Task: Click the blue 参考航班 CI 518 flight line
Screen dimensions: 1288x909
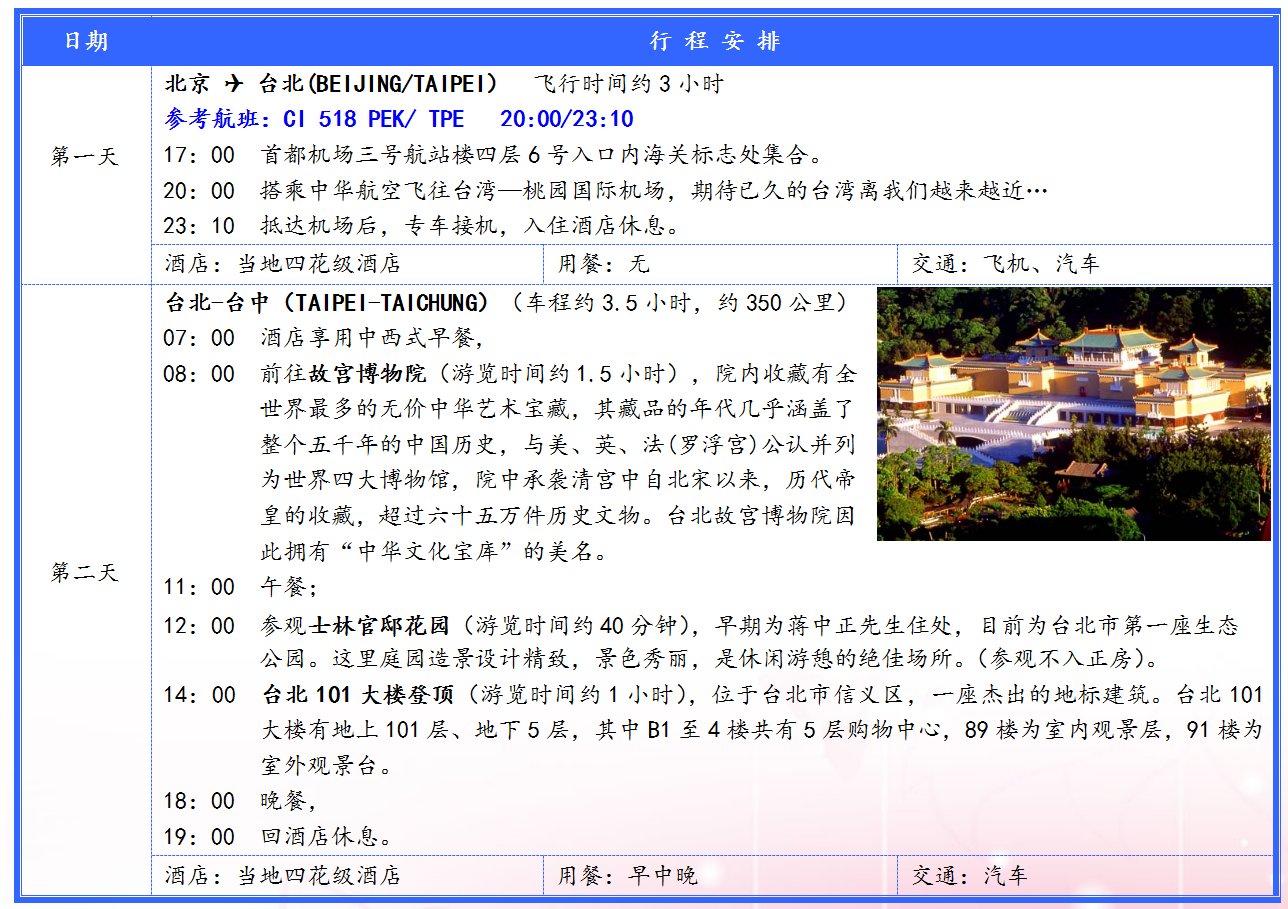Action: coord(399,119)
